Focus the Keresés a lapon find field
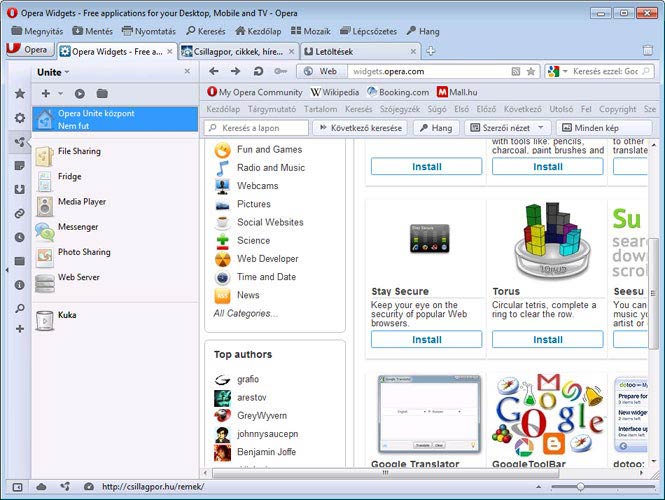665x500 pixels. coord(256,128)
